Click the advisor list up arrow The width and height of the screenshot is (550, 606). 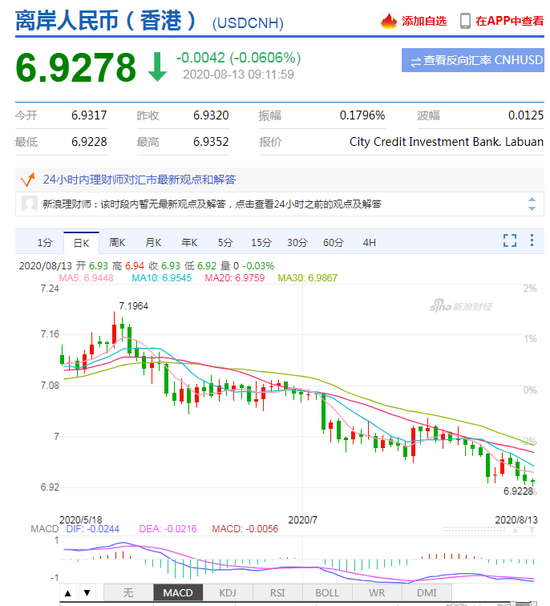(531, 199)
